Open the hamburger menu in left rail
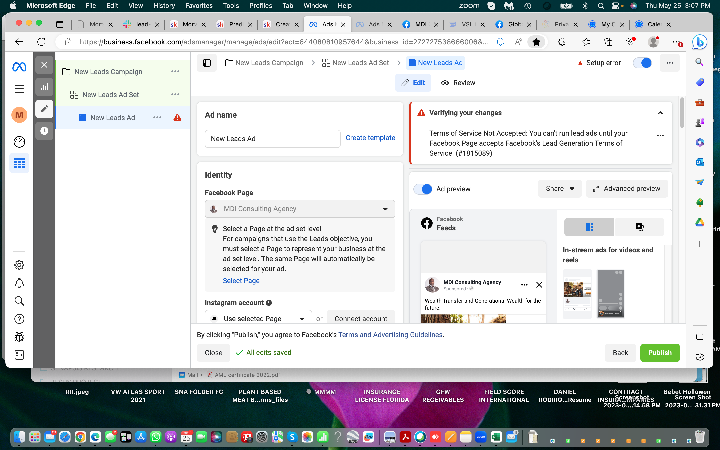Screen dimensions: 720x450 (x=19, y=89)
